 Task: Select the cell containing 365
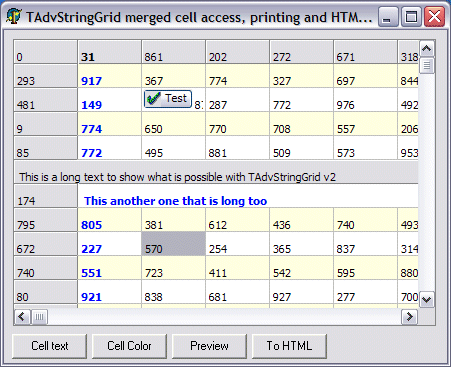coord(302,244)
